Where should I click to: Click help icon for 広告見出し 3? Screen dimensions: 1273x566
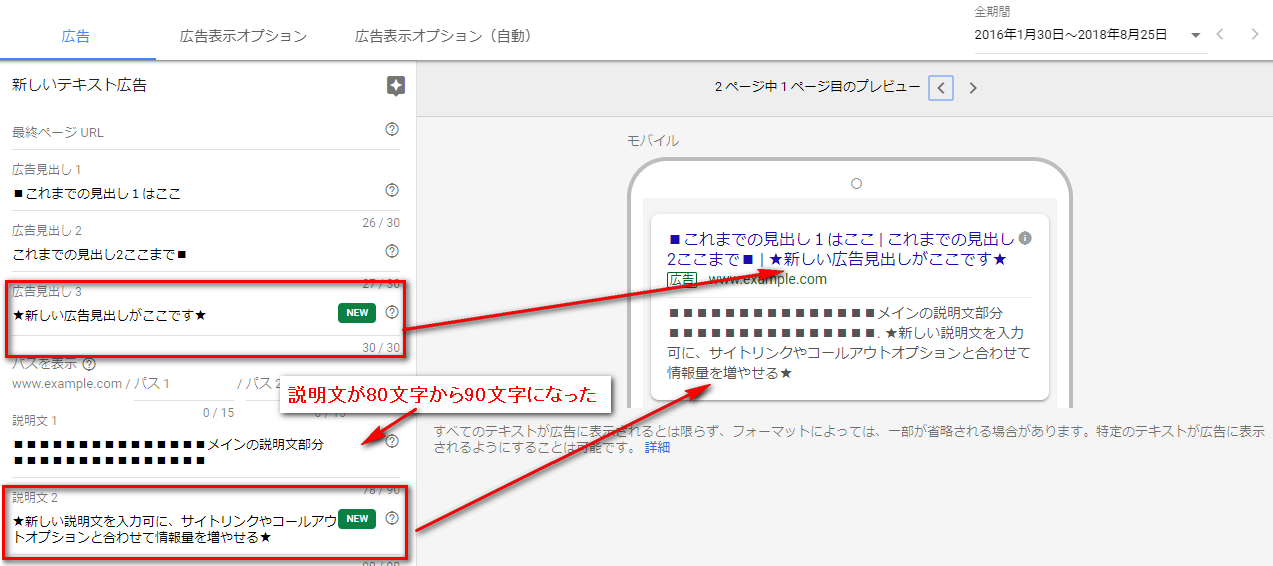[392, 312]
